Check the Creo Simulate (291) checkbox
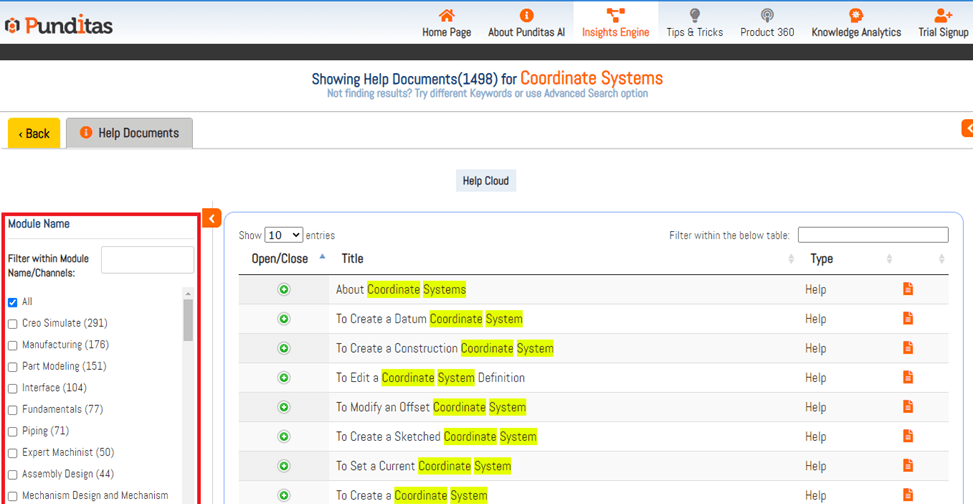973x504 pixels. tap(13, 324)
